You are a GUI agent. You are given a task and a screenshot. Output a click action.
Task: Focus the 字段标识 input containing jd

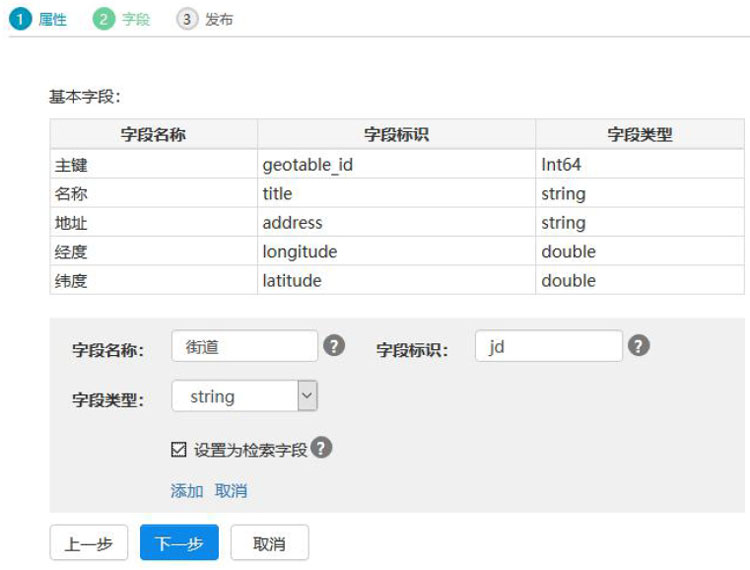[x=549, y=346]
